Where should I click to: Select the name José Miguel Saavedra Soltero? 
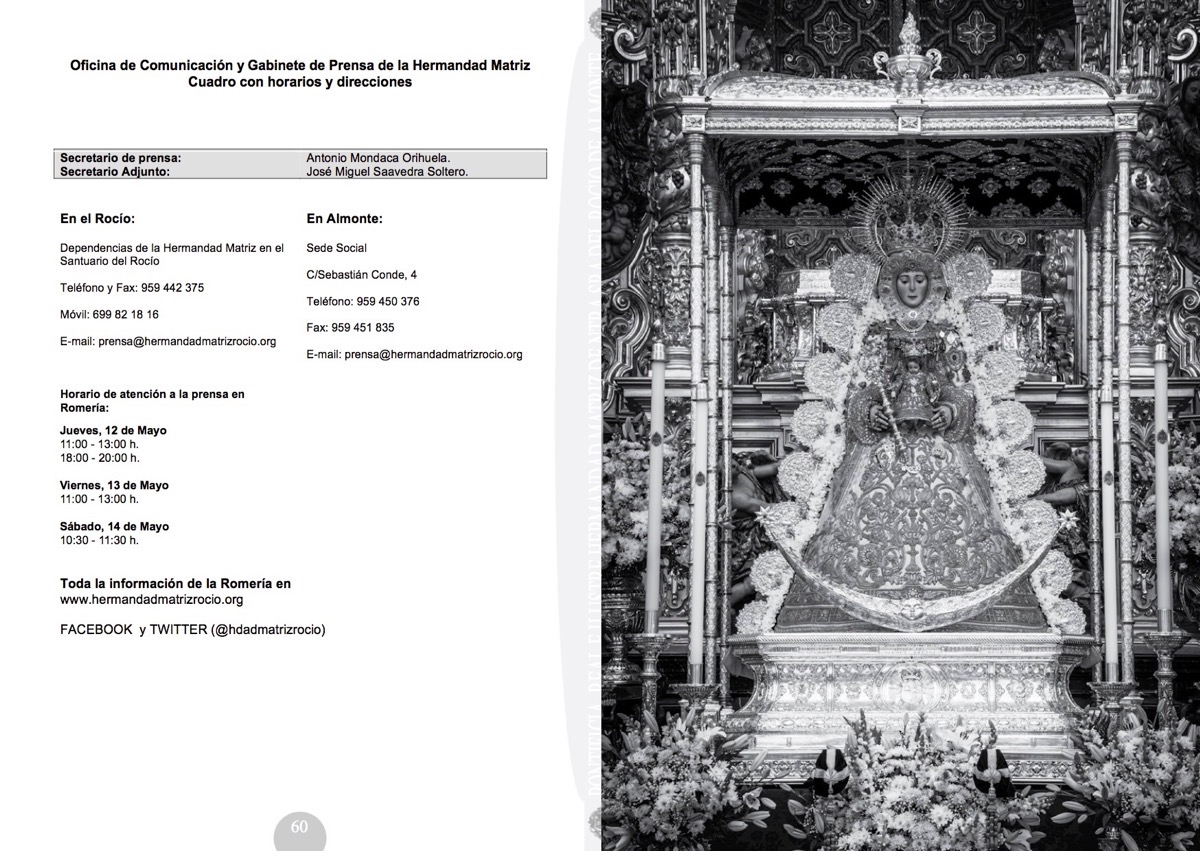(387, 171)
